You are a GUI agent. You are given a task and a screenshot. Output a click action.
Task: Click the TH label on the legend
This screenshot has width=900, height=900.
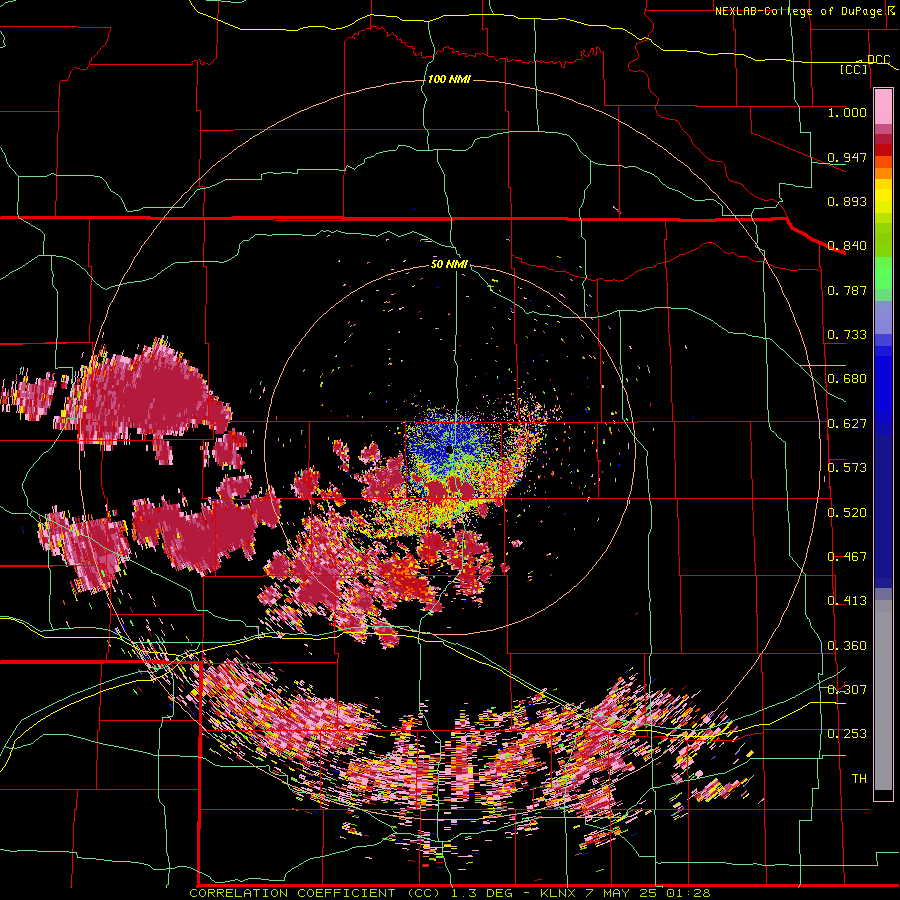(859, 779)
